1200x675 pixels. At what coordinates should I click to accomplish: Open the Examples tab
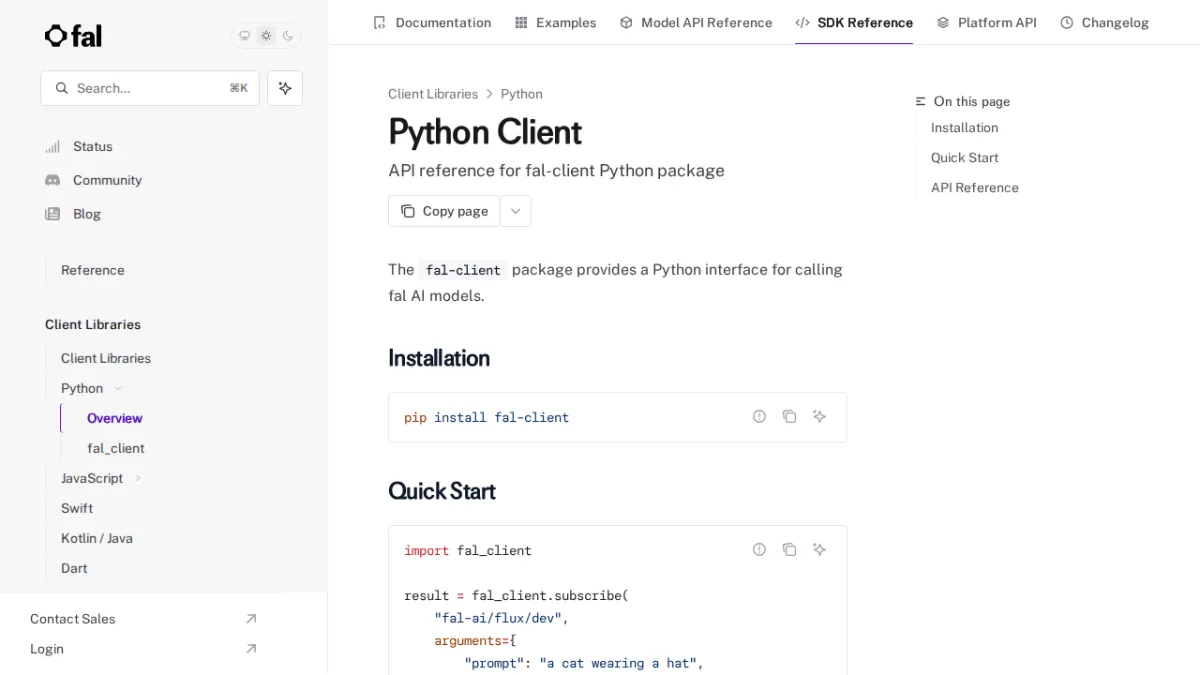(555, 22)
